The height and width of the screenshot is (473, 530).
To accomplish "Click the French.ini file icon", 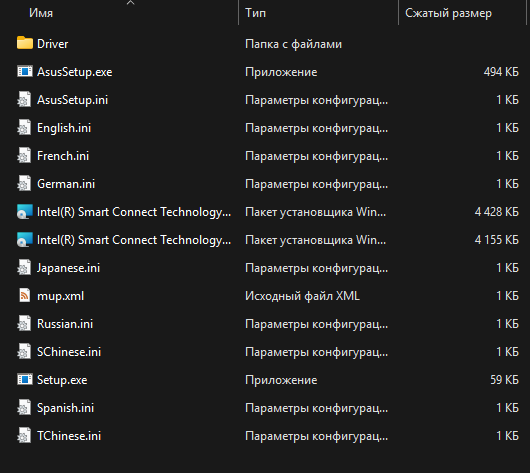I will point(24,156).
